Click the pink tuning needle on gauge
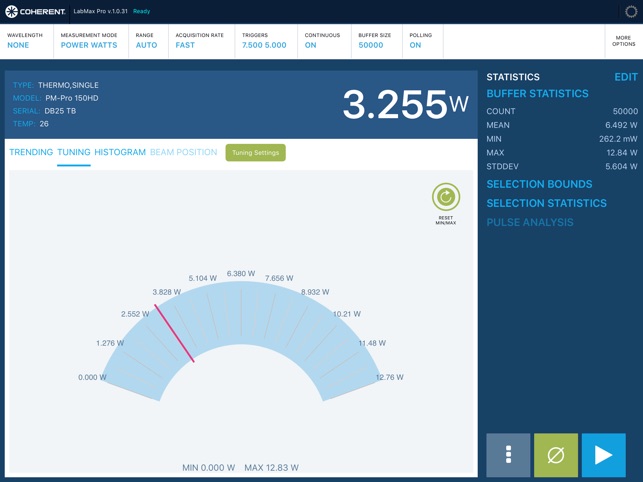The image size is (643, 482). [x=174, y=333]
